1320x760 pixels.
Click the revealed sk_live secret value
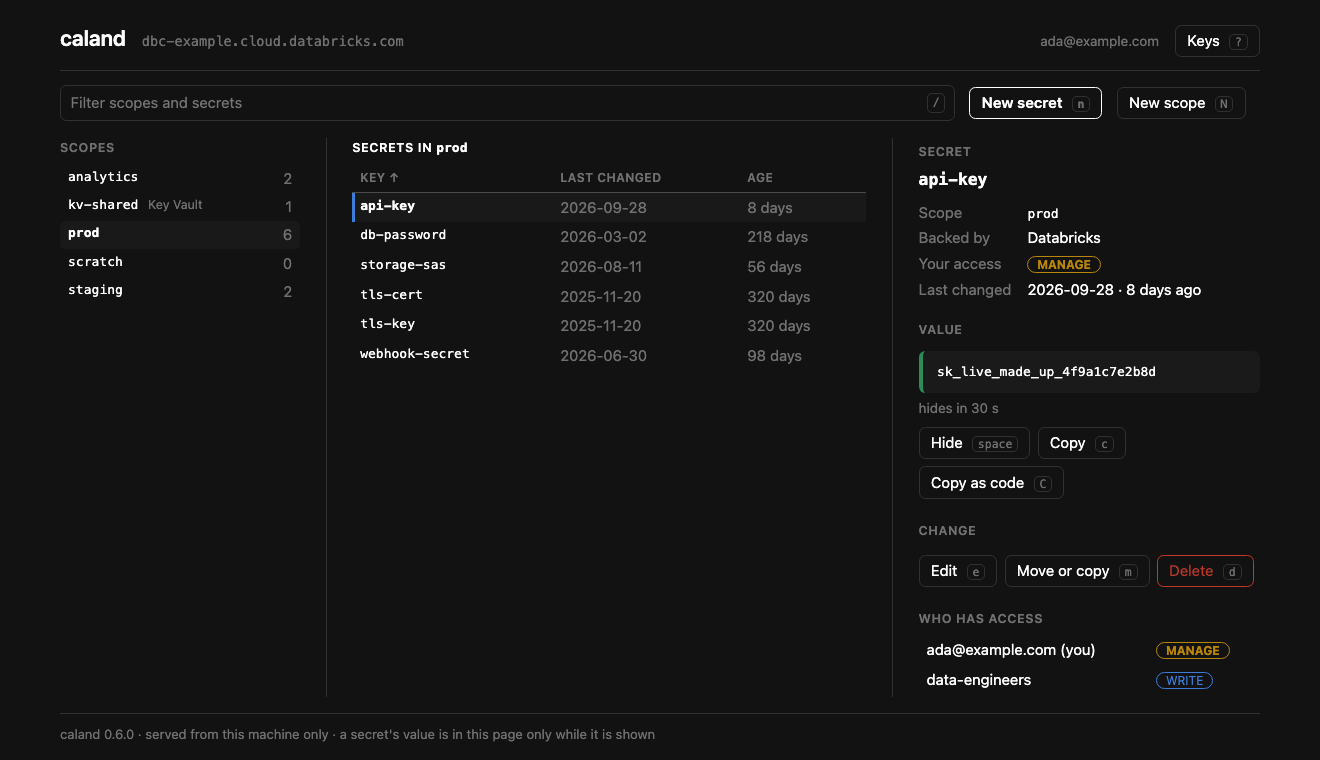[x=1089, y=372]
